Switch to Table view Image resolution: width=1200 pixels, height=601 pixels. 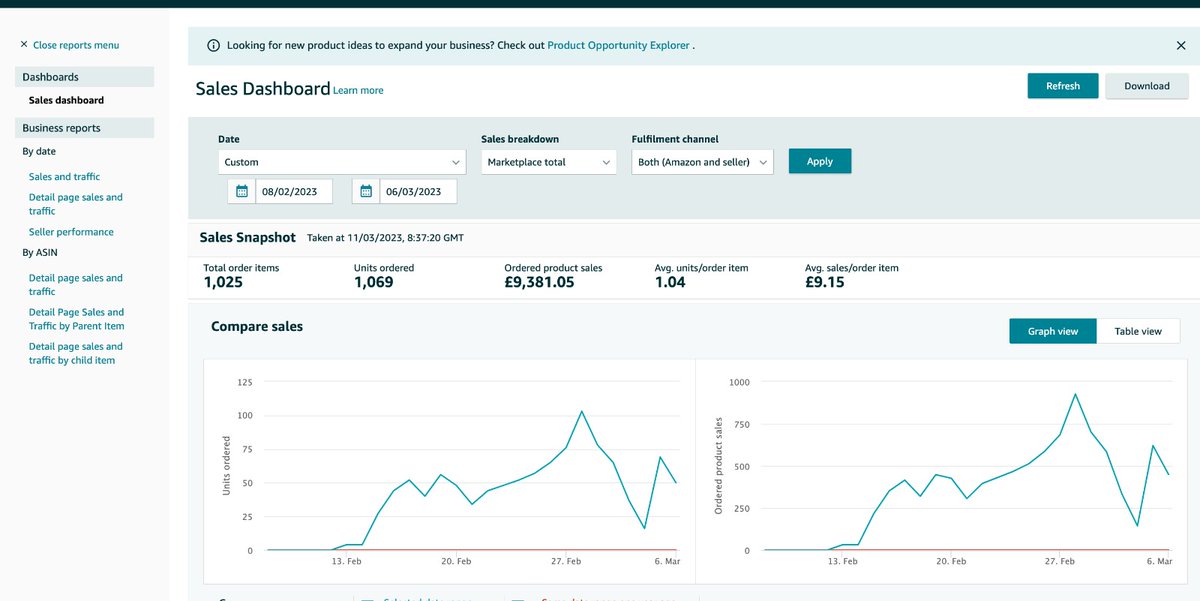(1139, 330)
